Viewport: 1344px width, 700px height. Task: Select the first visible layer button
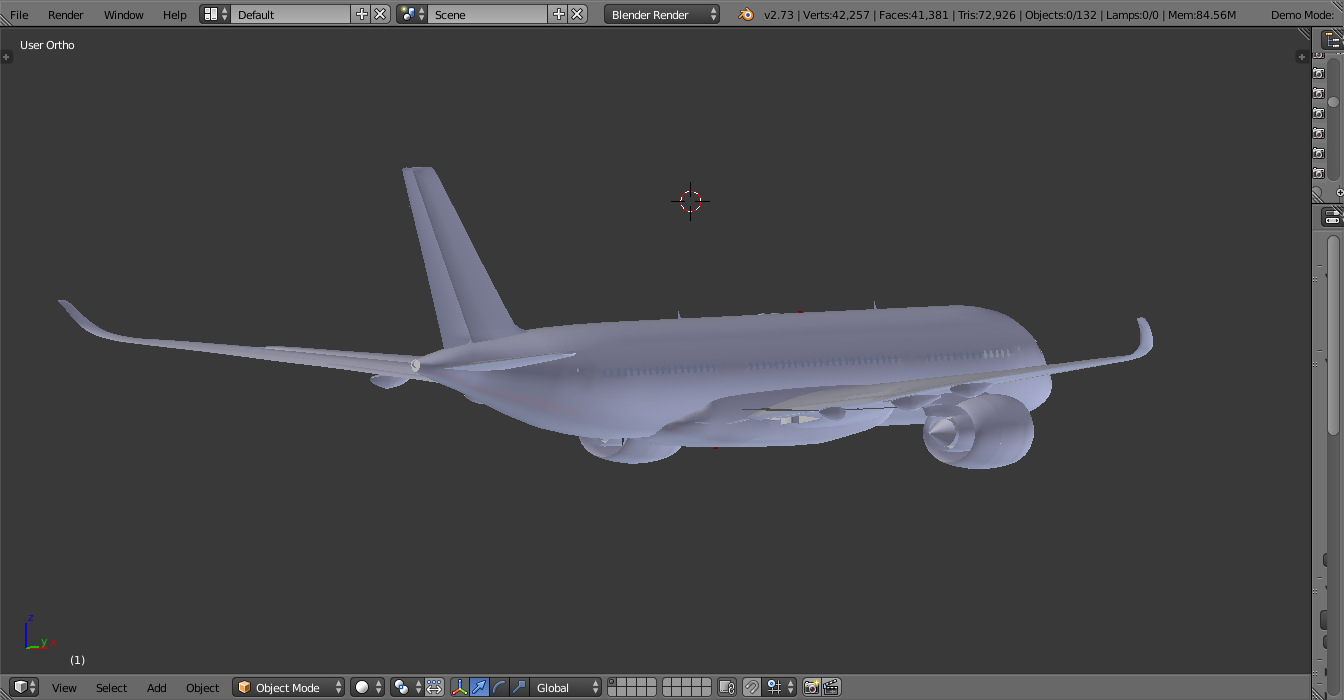[x=613, y=682]
